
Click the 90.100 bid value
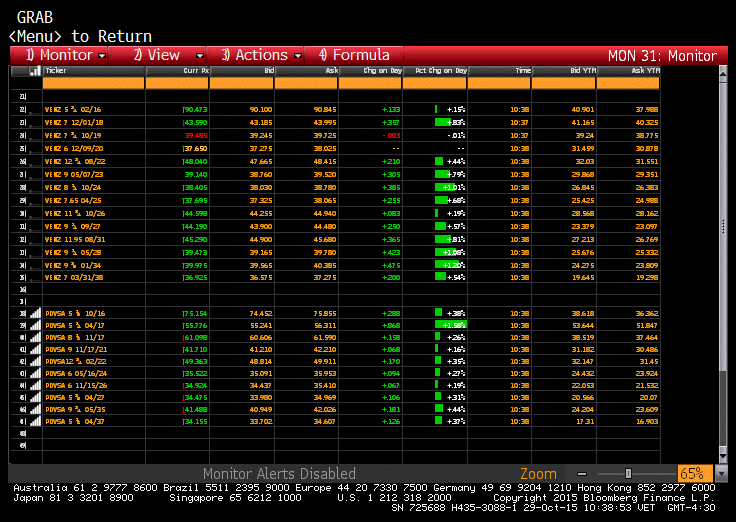pyautogui.click(x=261, y=109)
